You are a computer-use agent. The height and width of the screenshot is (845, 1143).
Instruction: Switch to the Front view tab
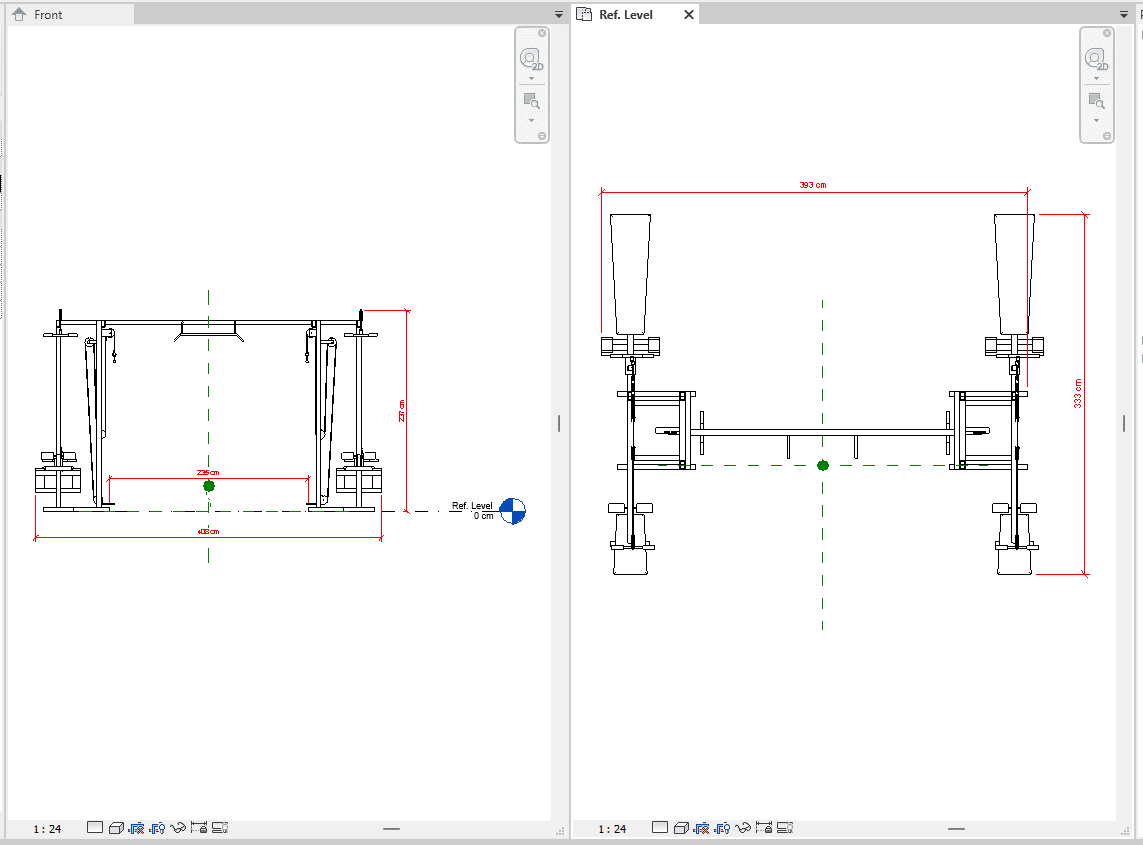(48, 15)
